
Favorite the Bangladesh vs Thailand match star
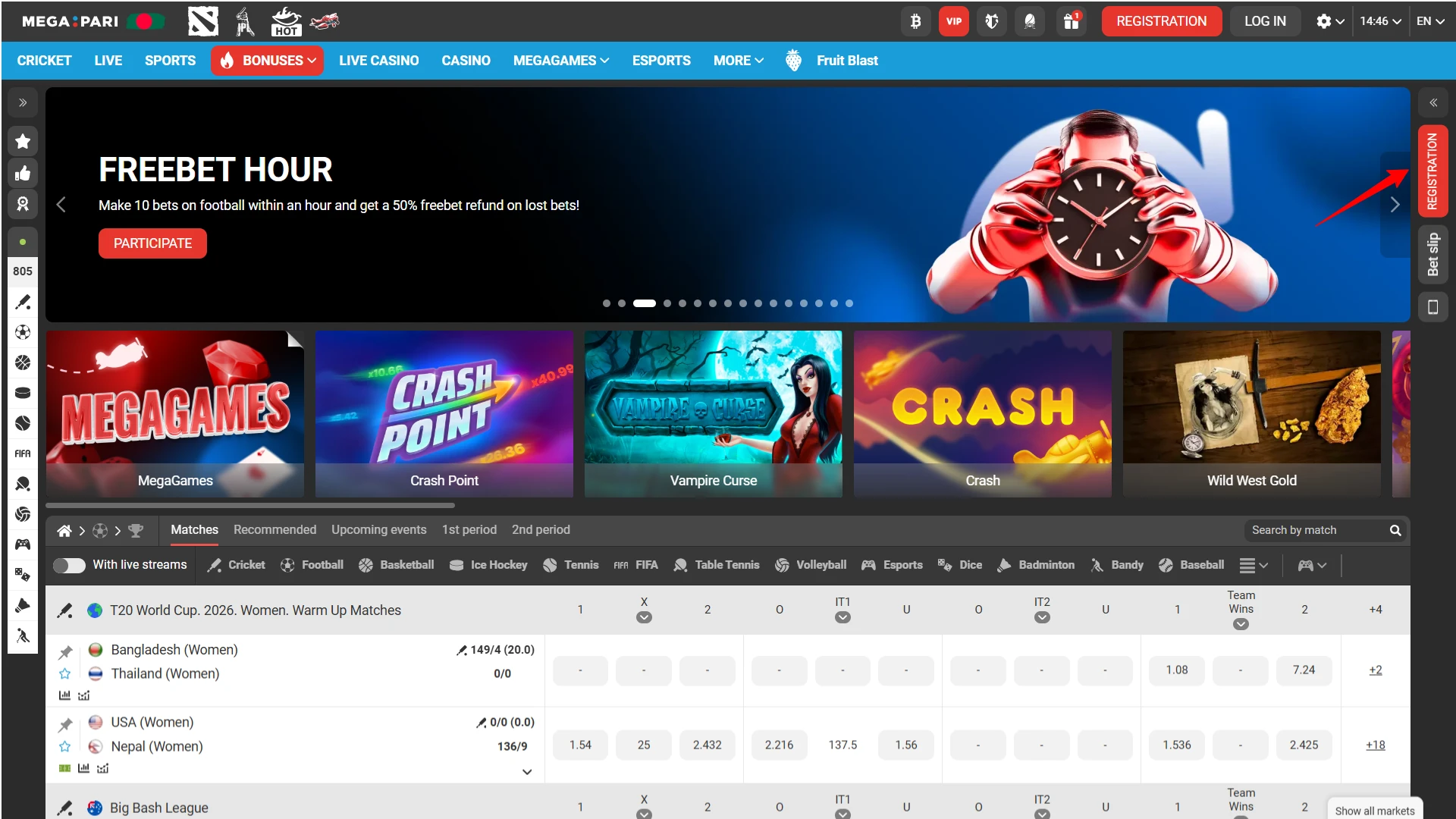65,673
